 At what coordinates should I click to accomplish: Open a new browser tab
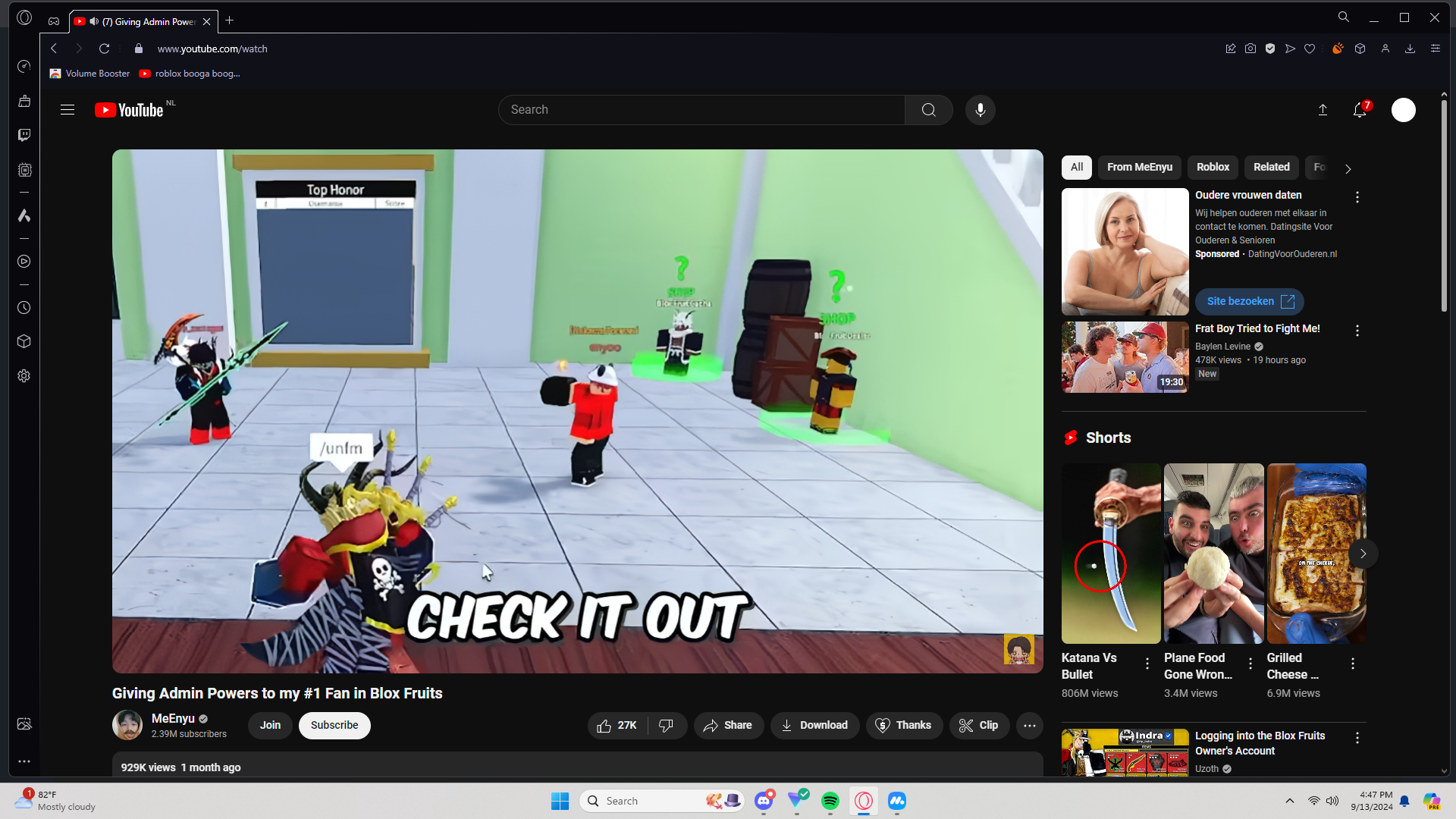pos(229,20)
